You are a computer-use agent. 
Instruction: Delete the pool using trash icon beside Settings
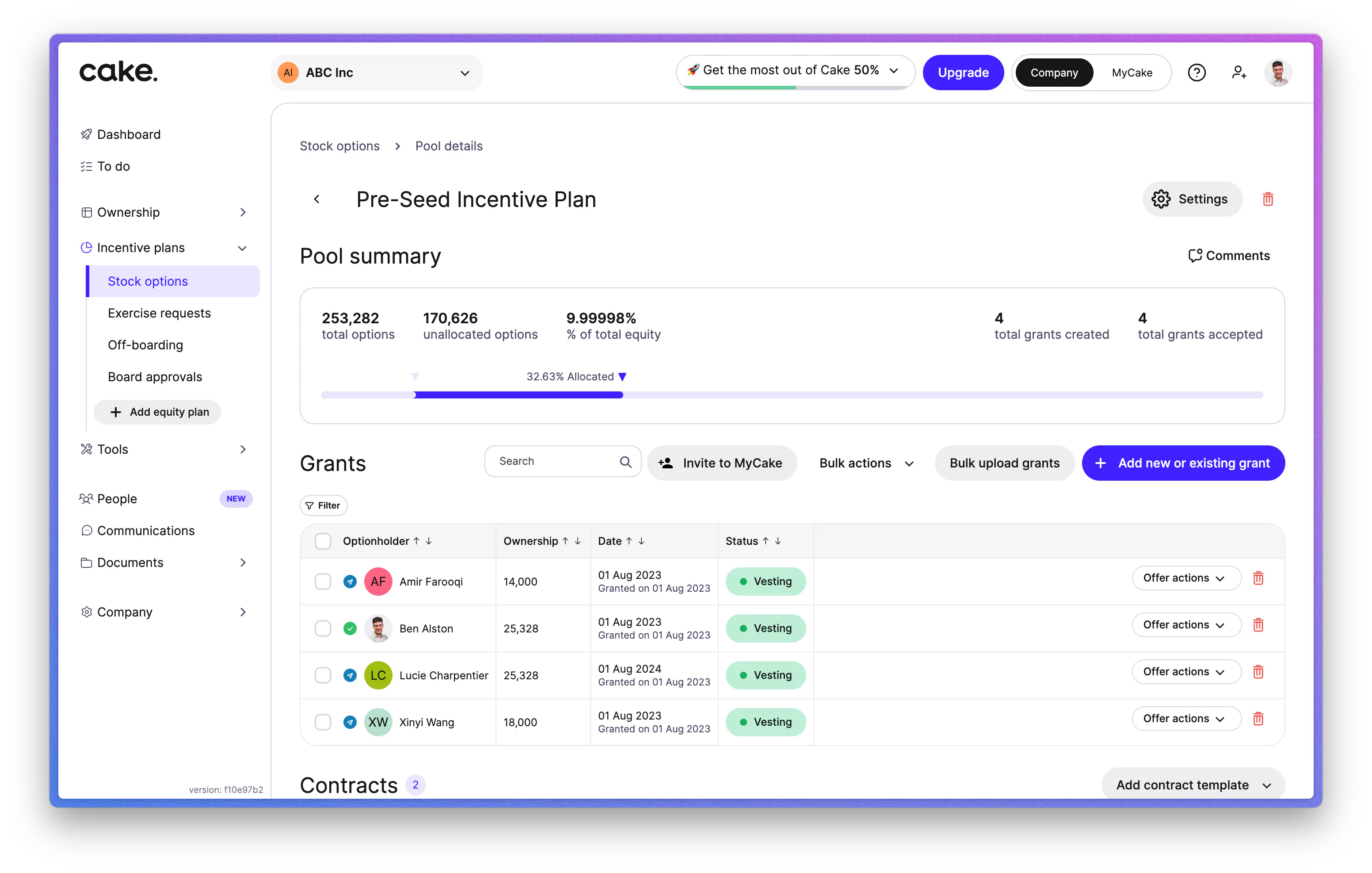pyautogui.click(x=1268, y=199)
